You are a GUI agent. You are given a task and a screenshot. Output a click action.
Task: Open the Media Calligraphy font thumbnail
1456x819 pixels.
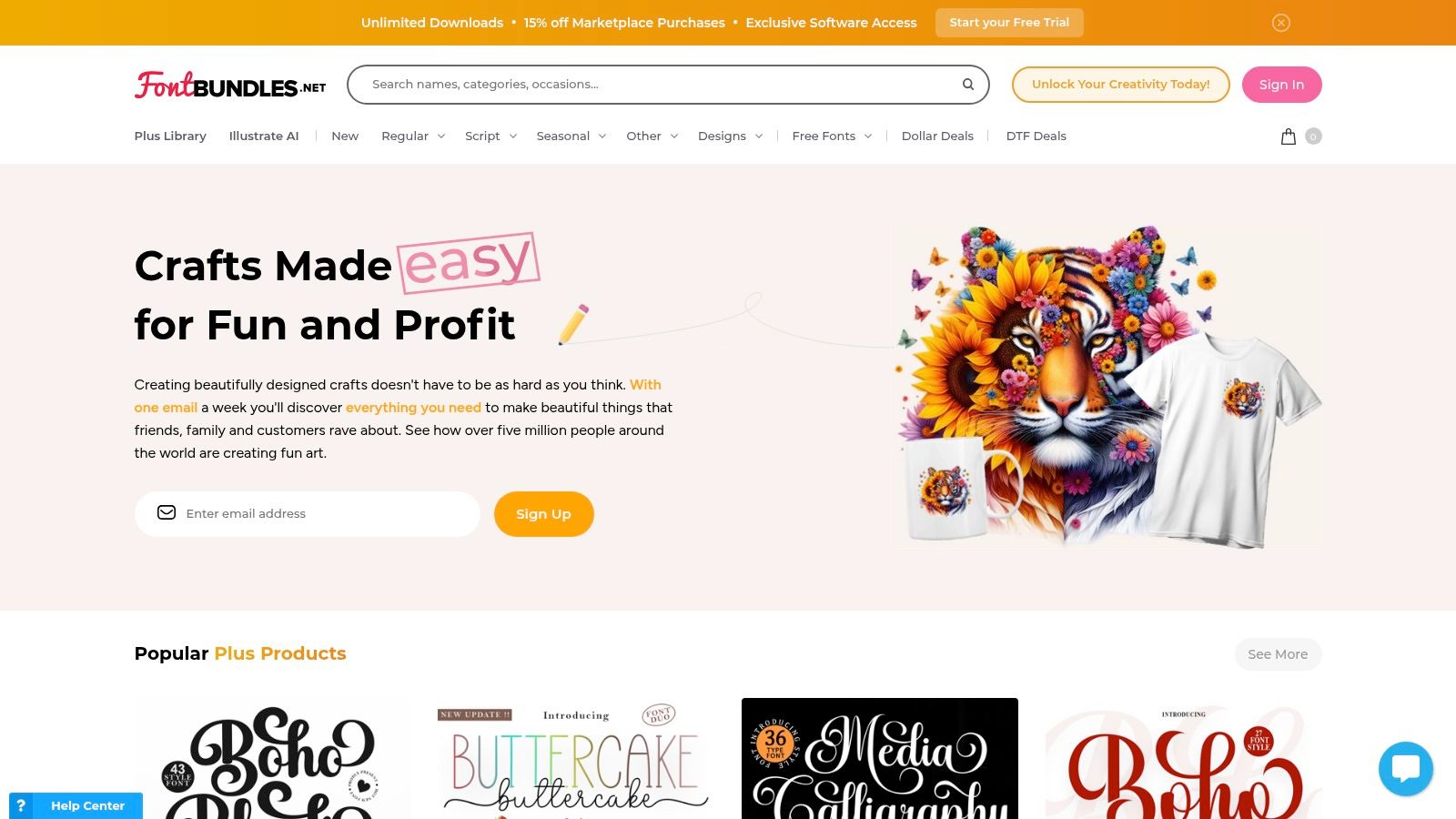pos(880,759)
